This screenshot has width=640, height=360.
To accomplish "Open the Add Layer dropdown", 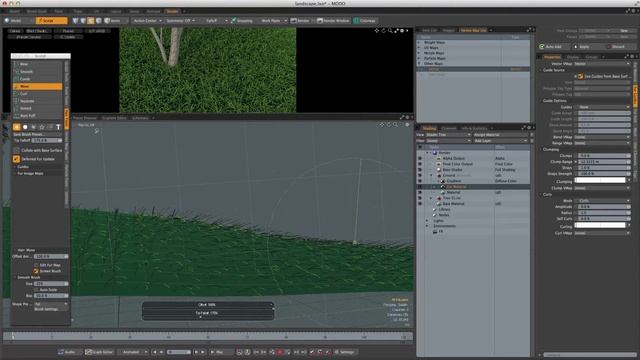I will pyautogui.click(x=500, y=141).
